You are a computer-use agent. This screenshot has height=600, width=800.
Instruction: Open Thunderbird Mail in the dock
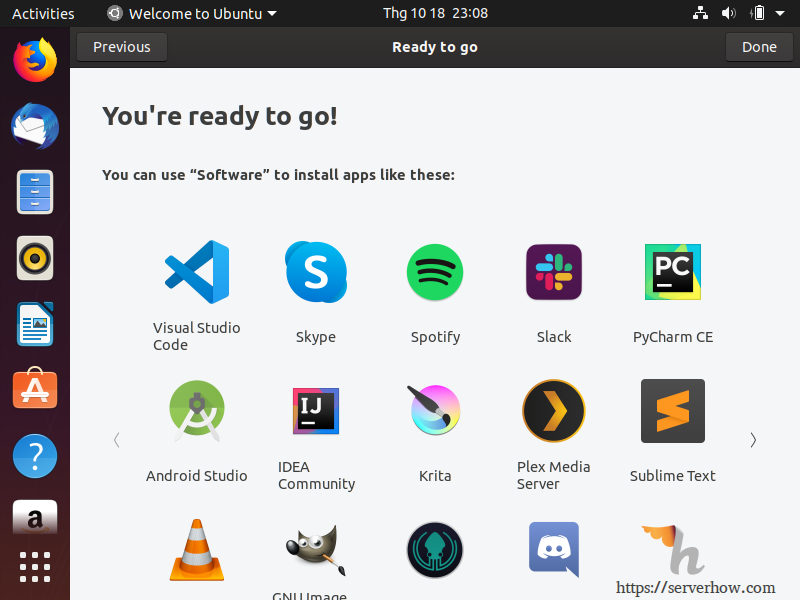click(35, 126)
